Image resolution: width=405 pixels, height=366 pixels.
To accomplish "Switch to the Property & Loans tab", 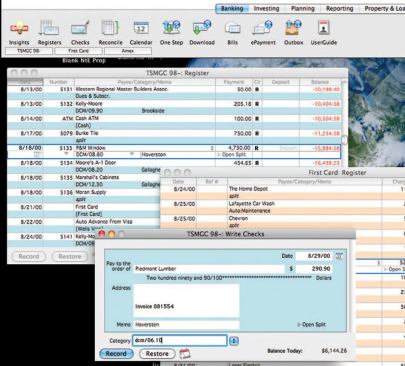I will [384, 9].
